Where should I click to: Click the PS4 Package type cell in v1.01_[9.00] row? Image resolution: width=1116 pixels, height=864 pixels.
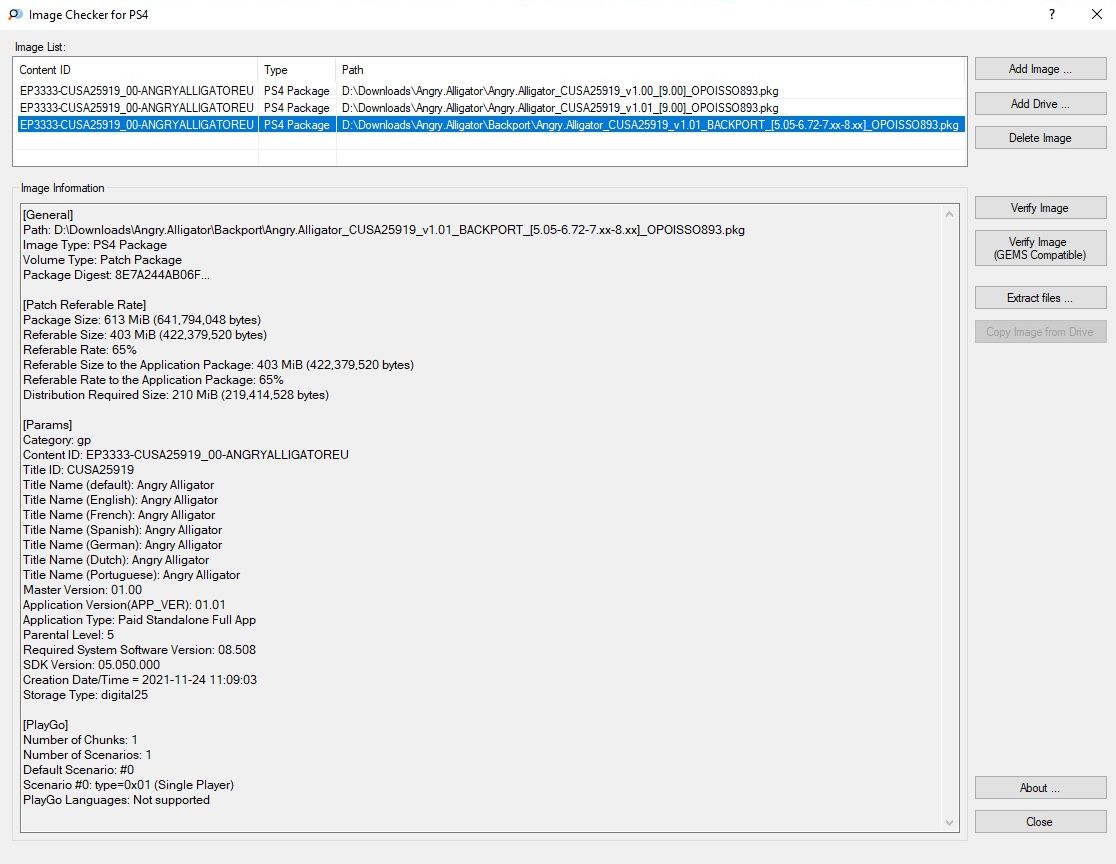coord(297,108)
